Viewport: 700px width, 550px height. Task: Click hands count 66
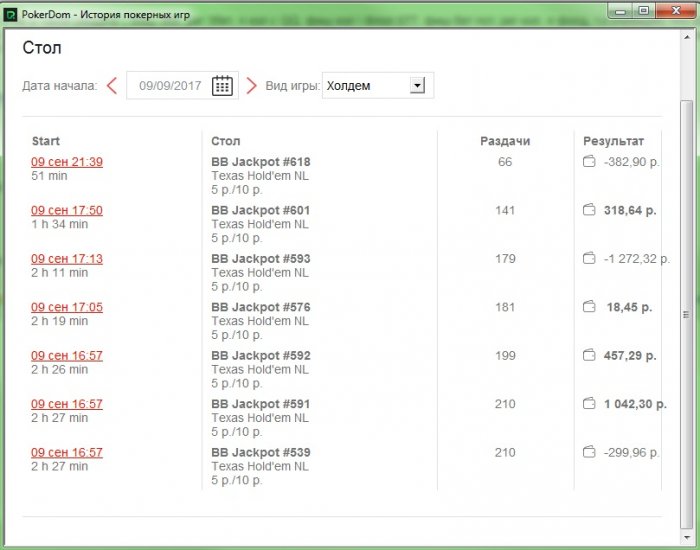pos(505,162)
